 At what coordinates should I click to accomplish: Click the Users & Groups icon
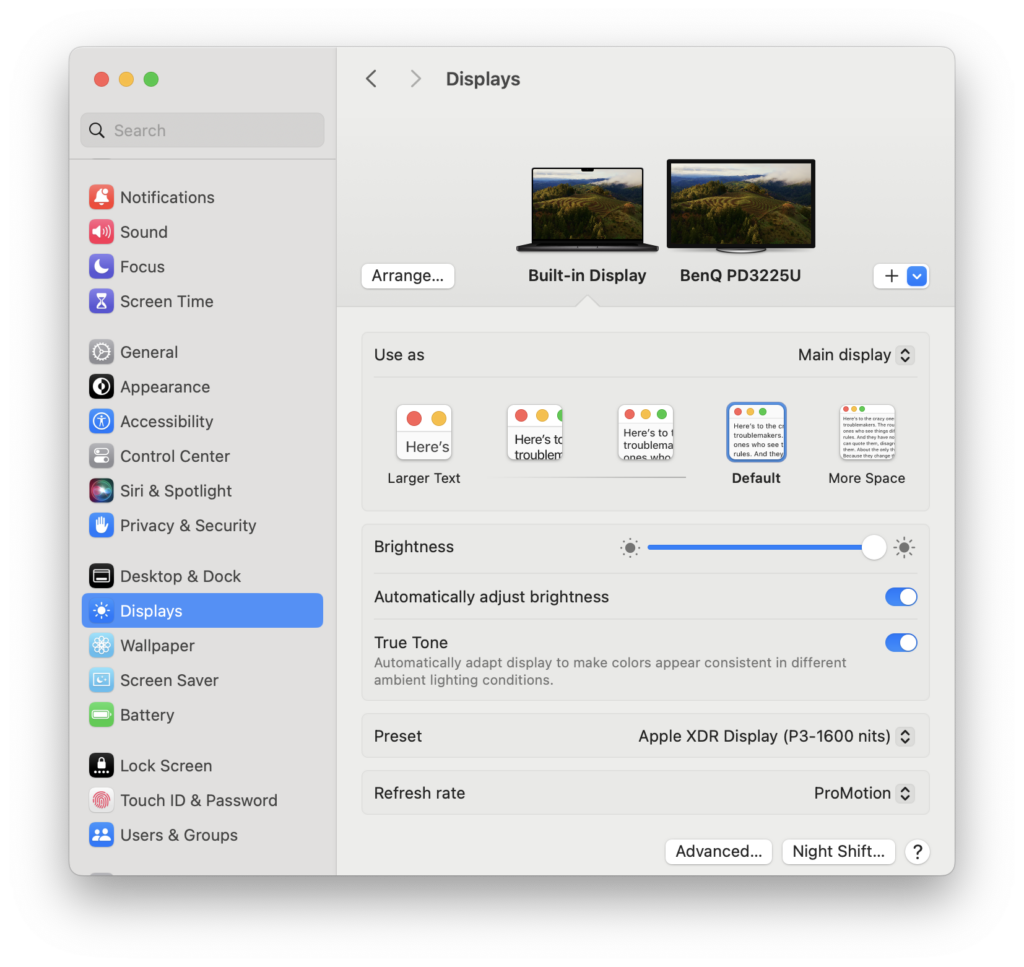tap(101, 834)
